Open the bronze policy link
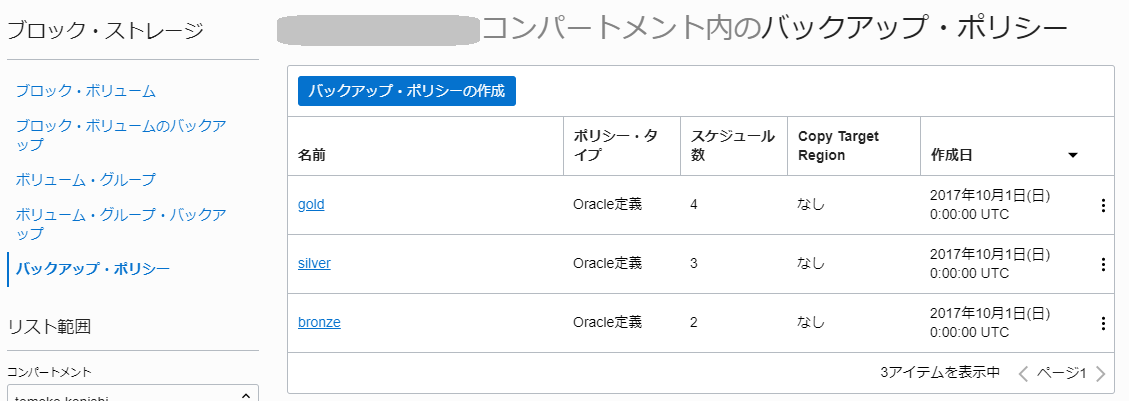The width and height of the screenshot is (1129, 401). pos(319,322)
